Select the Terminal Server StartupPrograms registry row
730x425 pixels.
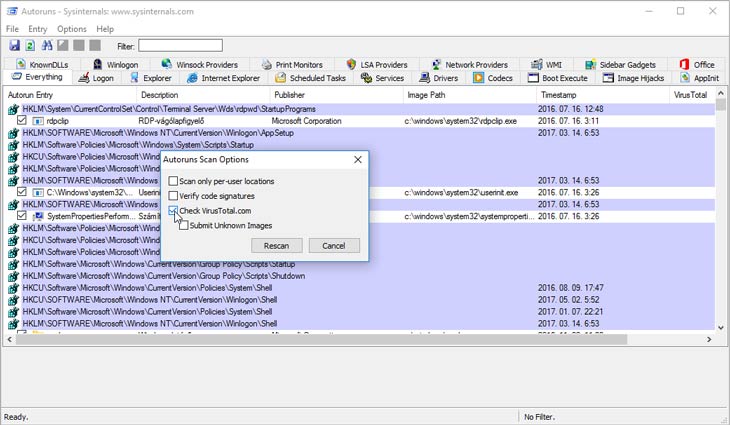point(361,109)
